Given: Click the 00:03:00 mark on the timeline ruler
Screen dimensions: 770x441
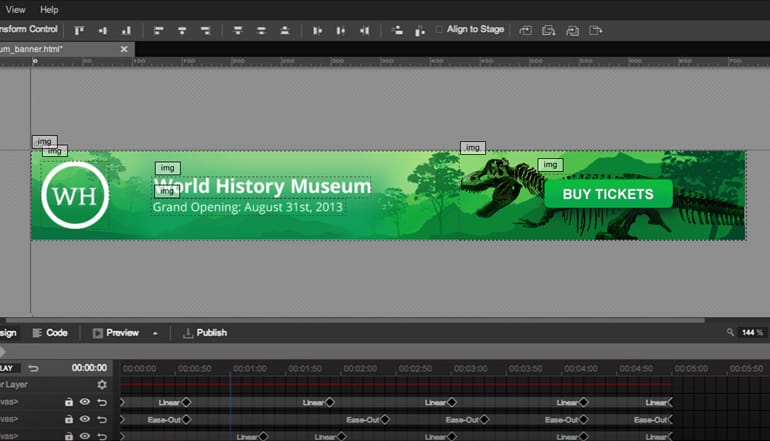Looking at the screenshot, I should click(469, 369).
